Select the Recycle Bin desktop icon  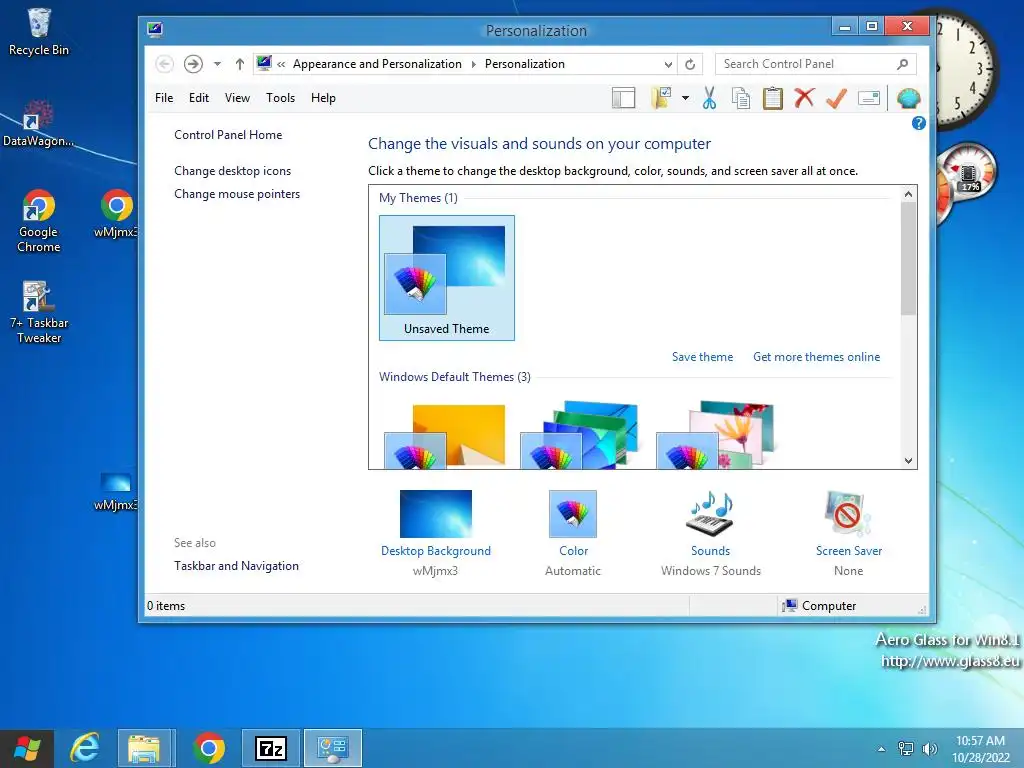point(39,32)
